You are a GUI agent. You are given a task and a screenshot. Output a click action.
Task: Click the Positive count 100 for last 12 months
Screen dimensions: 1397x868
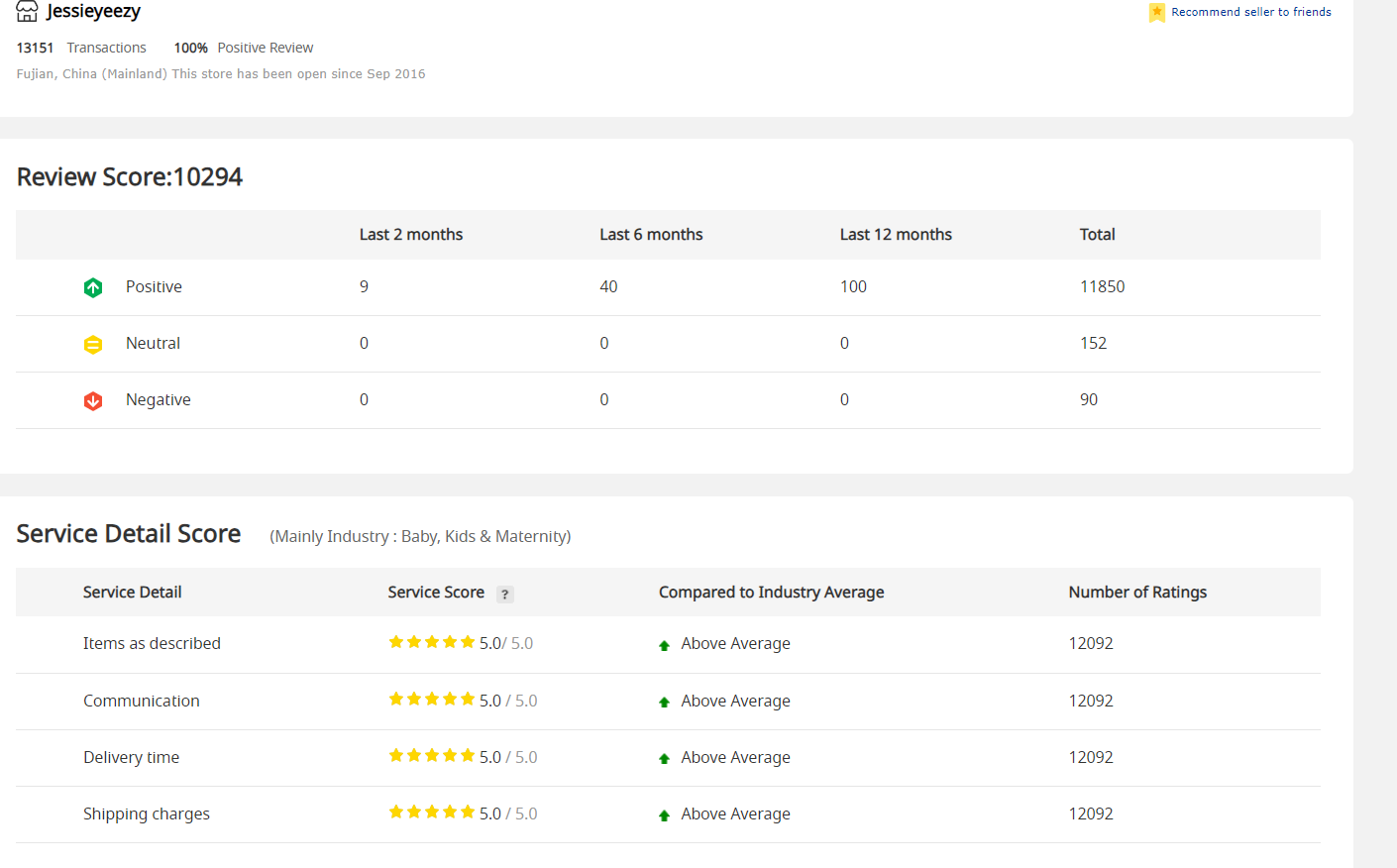click(853, 286)
